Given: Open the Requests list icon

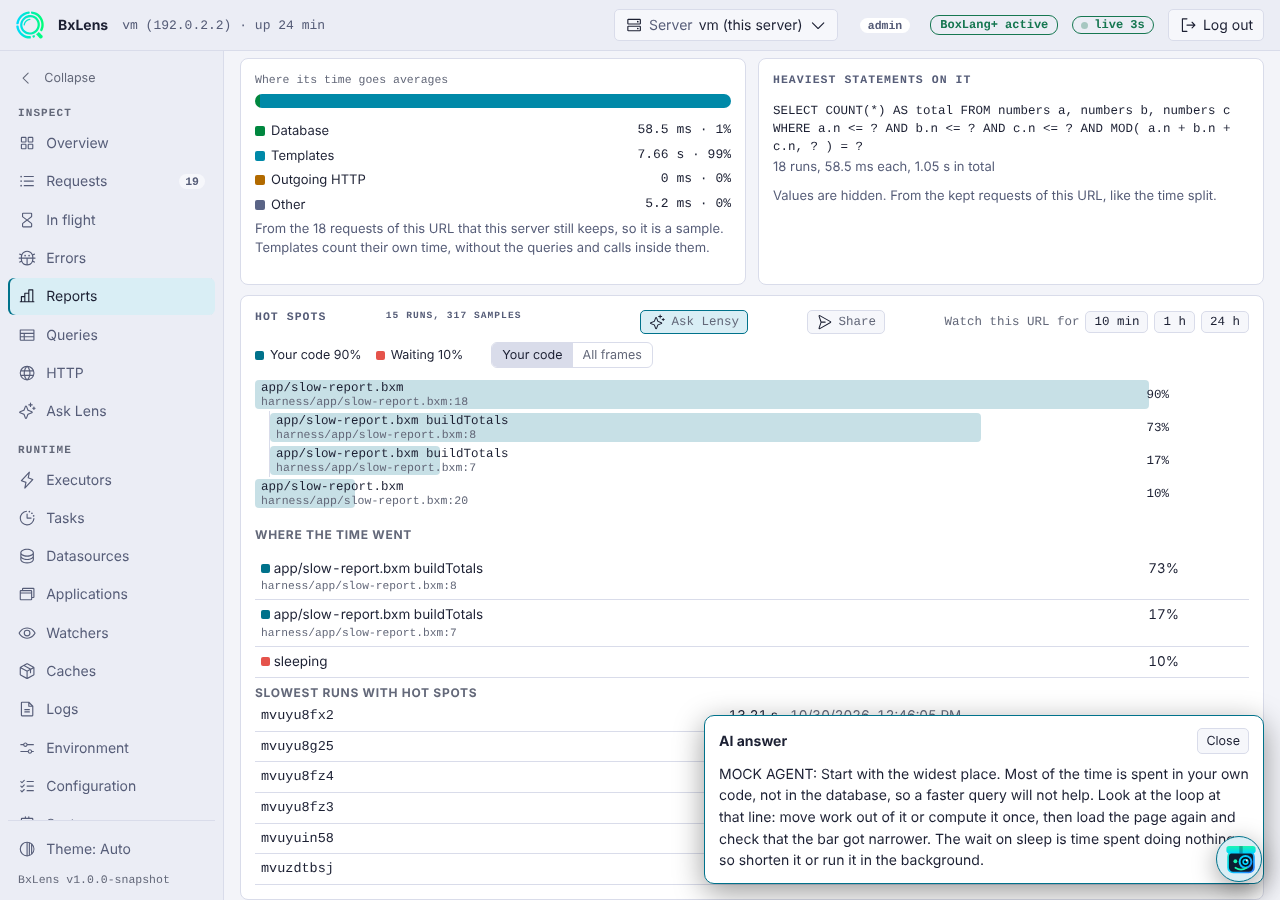Looking at the screenshot, I should (x=27, y=181).
